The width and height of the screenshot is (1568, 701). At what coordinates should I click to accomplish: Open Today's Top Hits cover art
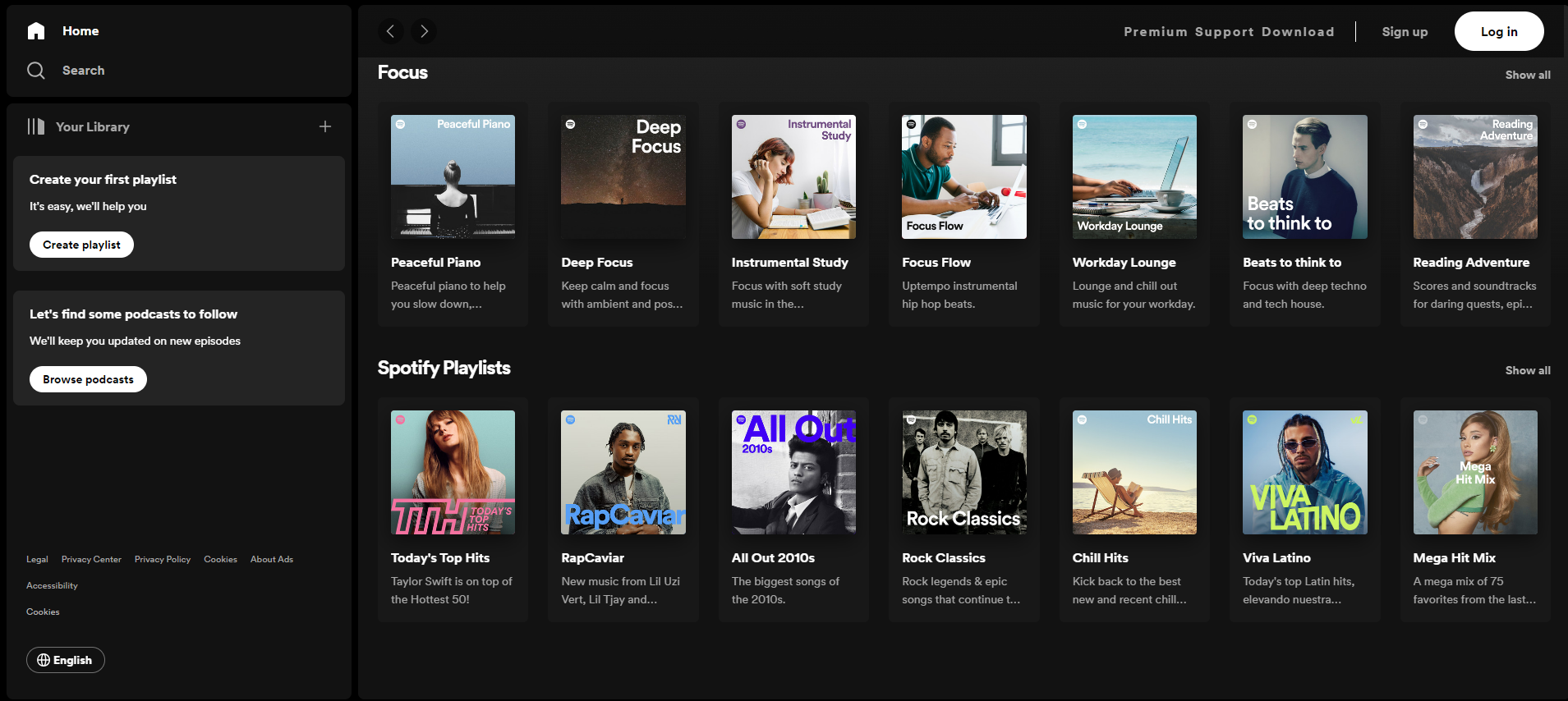[x=453, y=472]
